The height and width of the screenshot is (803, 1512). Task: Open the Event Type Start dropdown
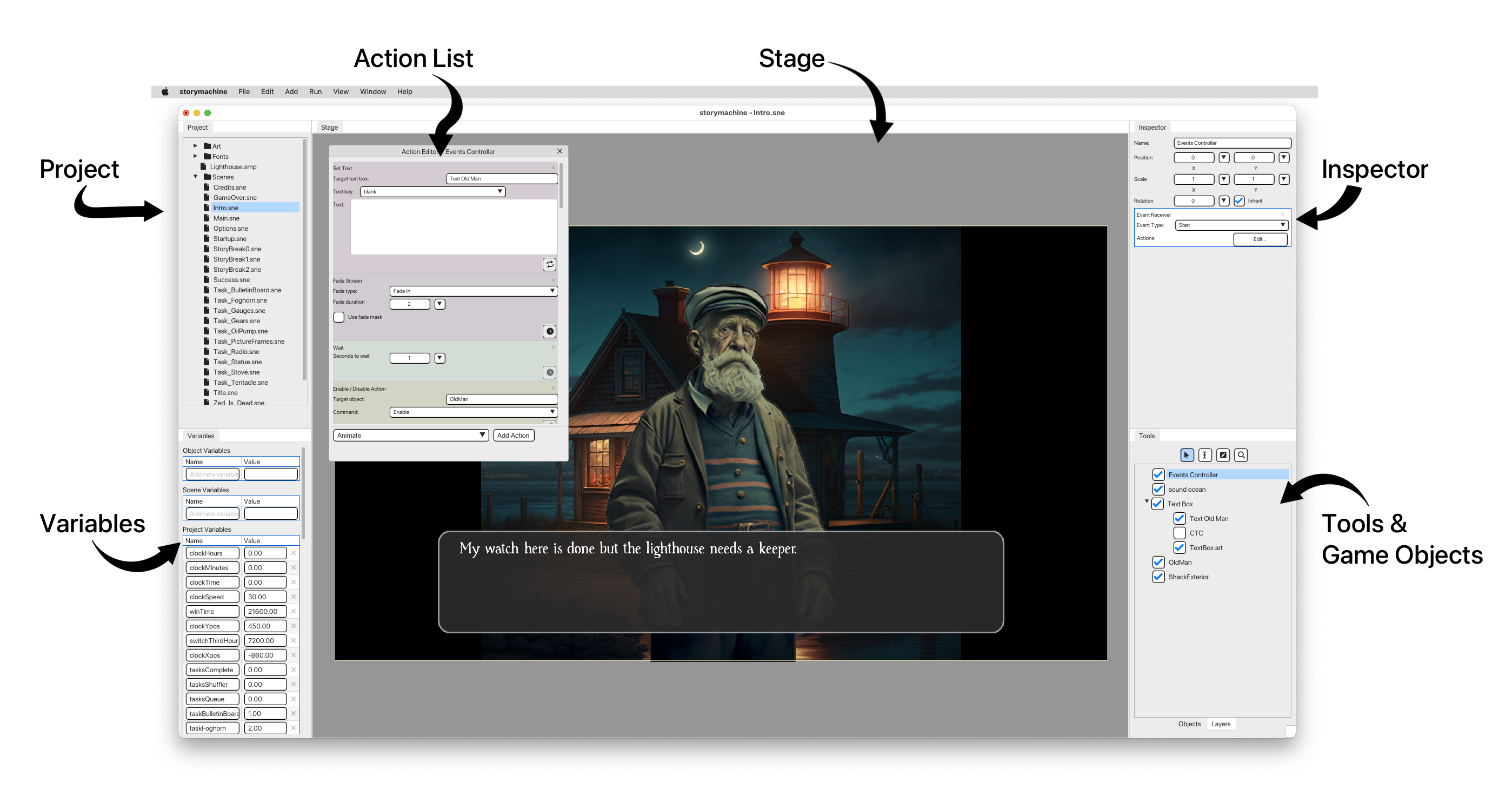pos(1231,225)
